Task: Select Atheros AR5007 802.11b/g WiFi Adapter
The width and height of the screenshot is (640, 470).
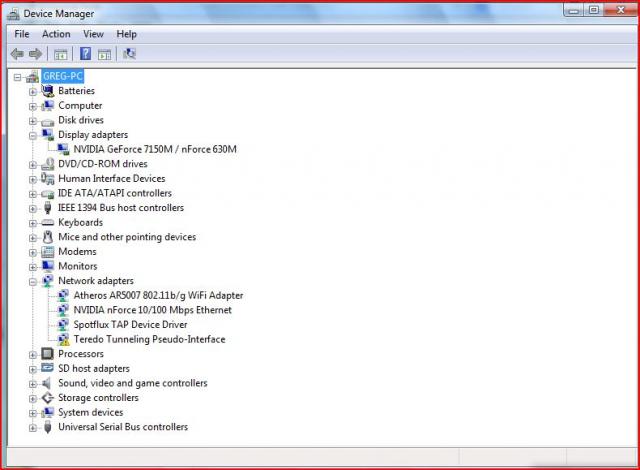Action: pos(158,296)
